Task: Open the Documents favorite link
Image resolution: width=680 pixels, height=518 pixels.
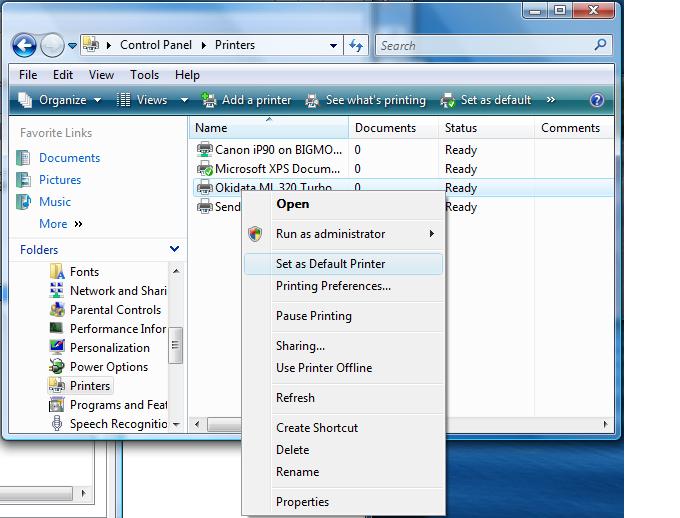Action: pos(69,158)
